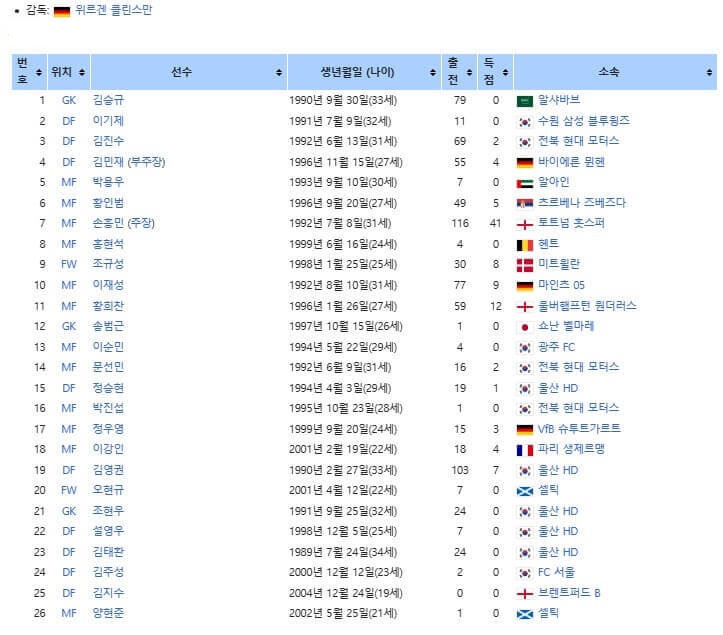Click German flag beside 마인츠 05
Image resolution: width=723 pixels, height=635 pixels.
point(525,286)
